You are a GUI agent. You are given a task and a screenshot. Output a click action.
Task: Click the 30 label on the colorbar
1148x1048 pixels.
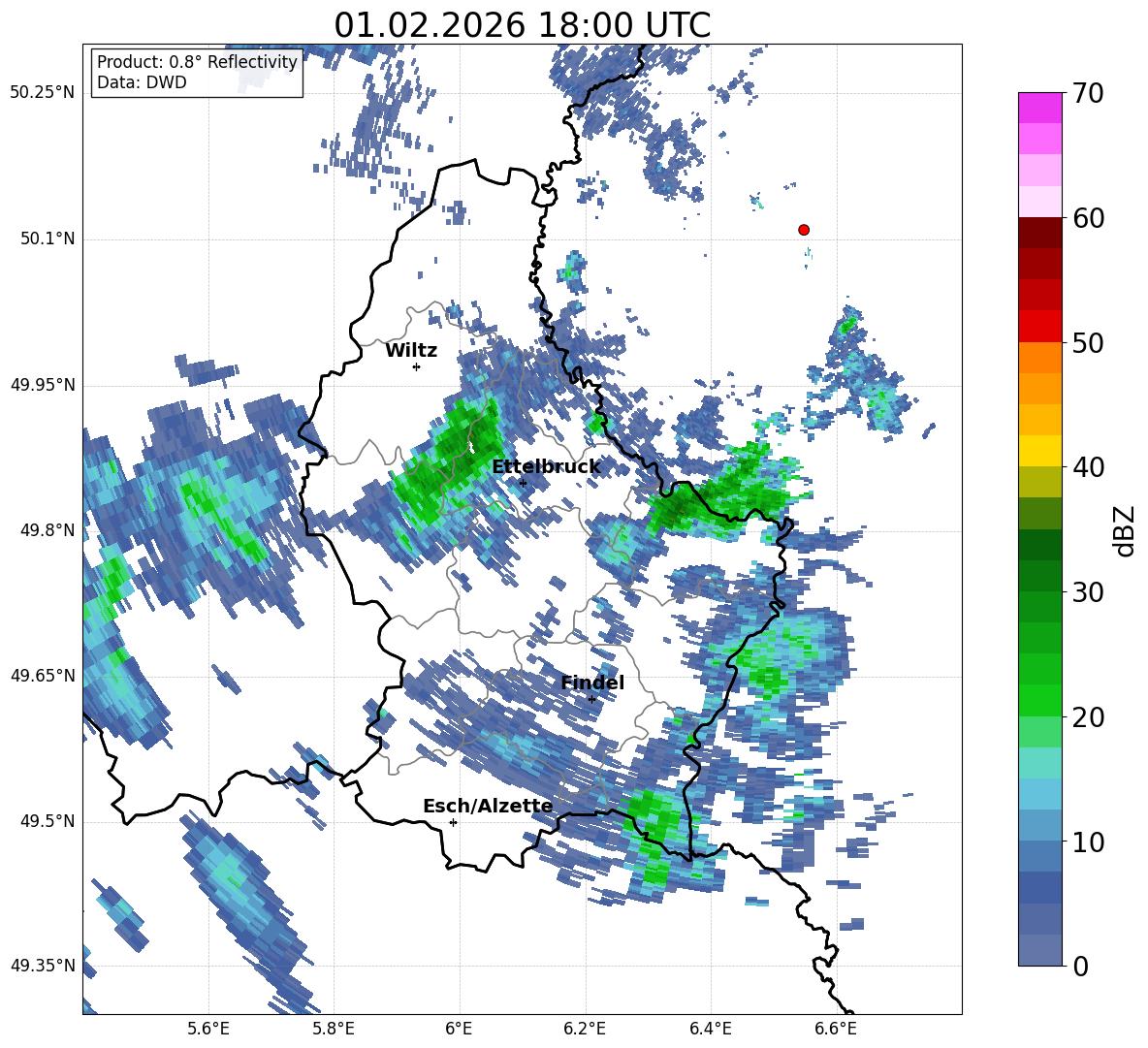click(1087, 592)
